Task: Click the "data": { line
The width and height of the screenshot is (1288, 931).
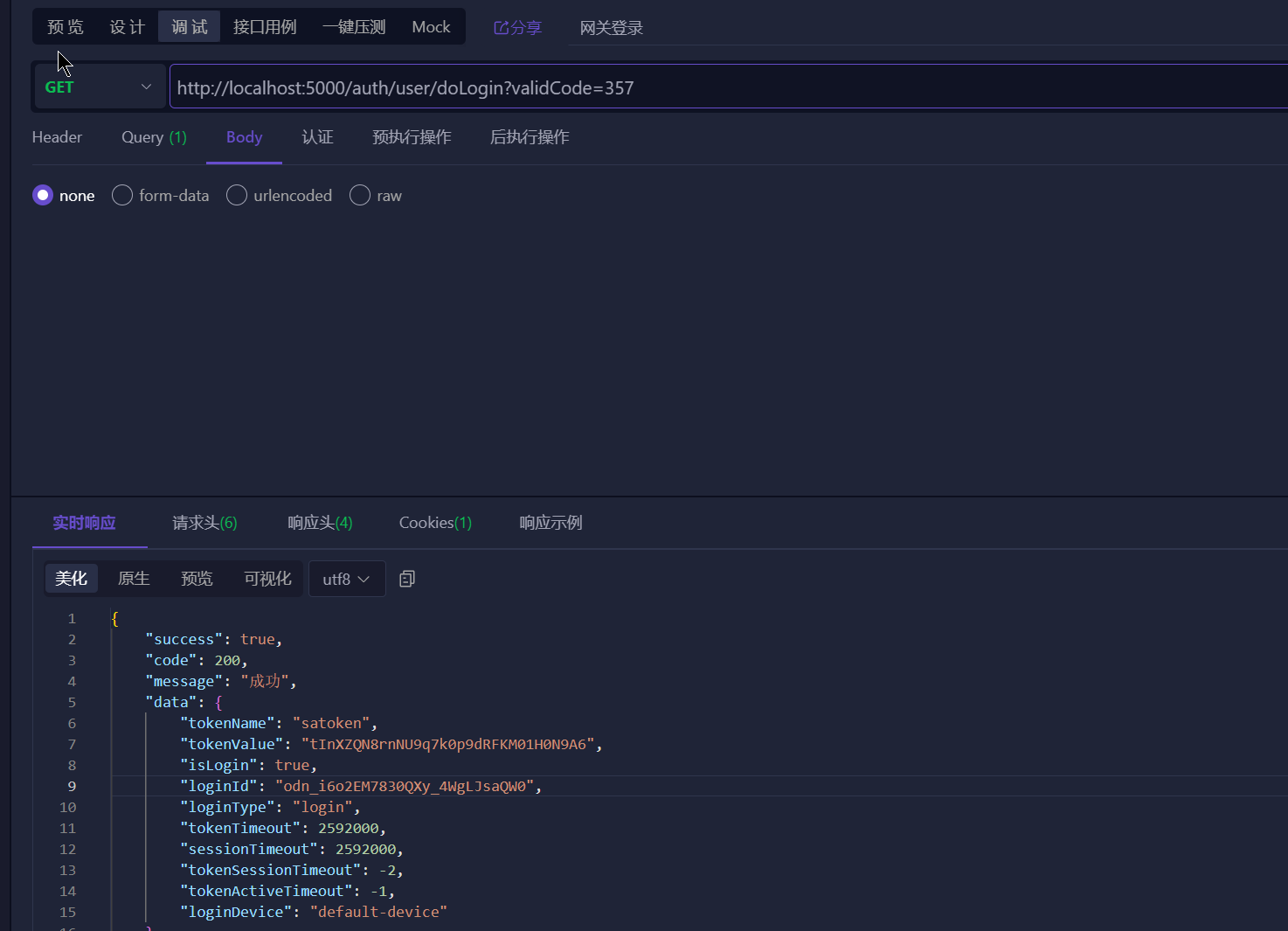Action: point(184,702)
